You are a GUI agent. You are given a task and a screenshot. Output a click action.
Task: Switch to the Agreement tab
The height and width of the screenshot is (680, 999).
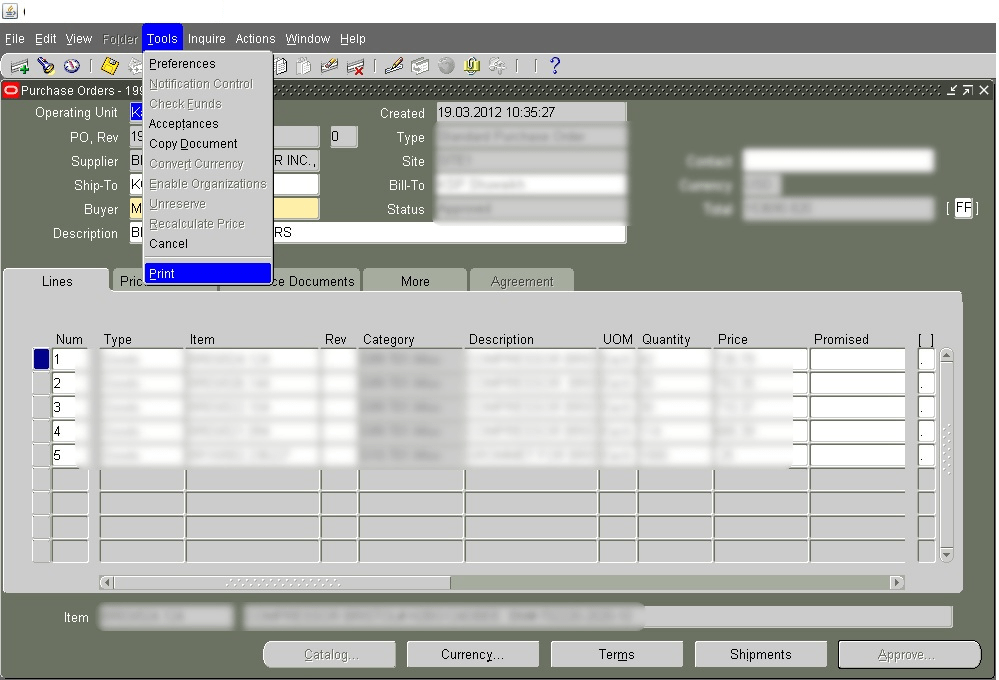[x=521, y=281]
